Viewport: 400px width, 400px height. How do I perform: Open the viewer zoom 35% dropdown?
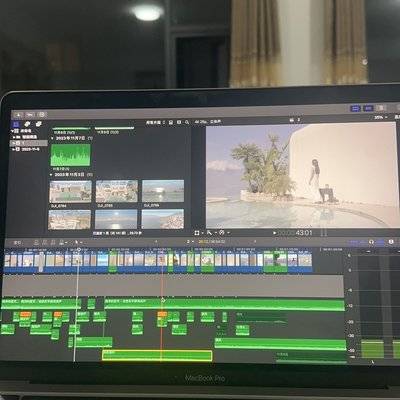coord(380,117)
